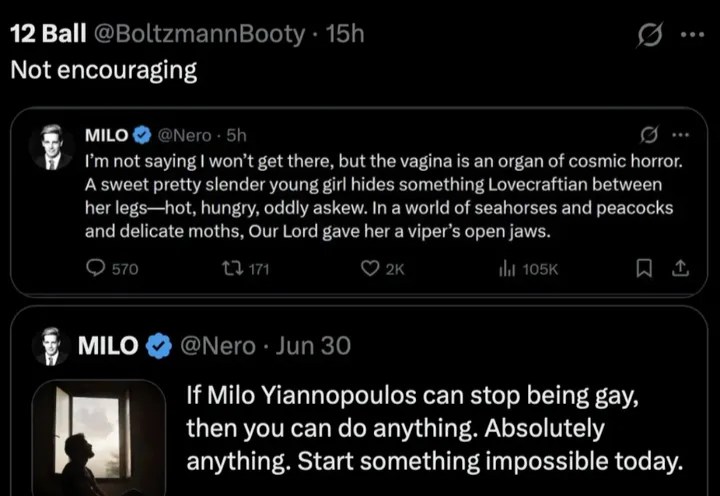720x496 pixels.
Task: Open the @BoltzmannBooty profile handle
Action: click(199, 34)
